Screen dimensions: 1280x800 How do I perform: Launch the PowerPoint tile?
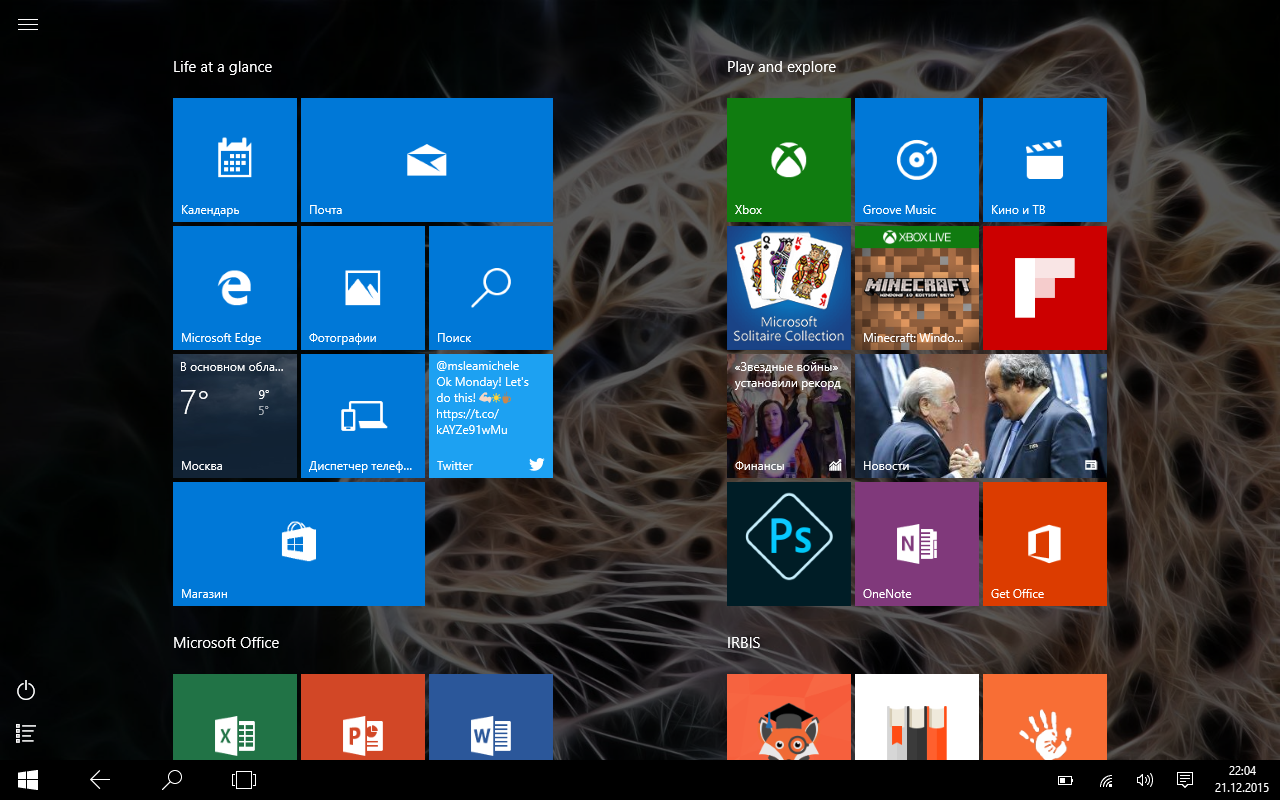tap(363, 717)
